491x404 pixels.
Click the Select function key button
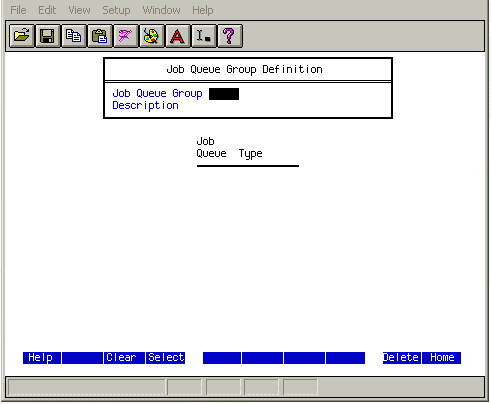click(x=166, y=358)
